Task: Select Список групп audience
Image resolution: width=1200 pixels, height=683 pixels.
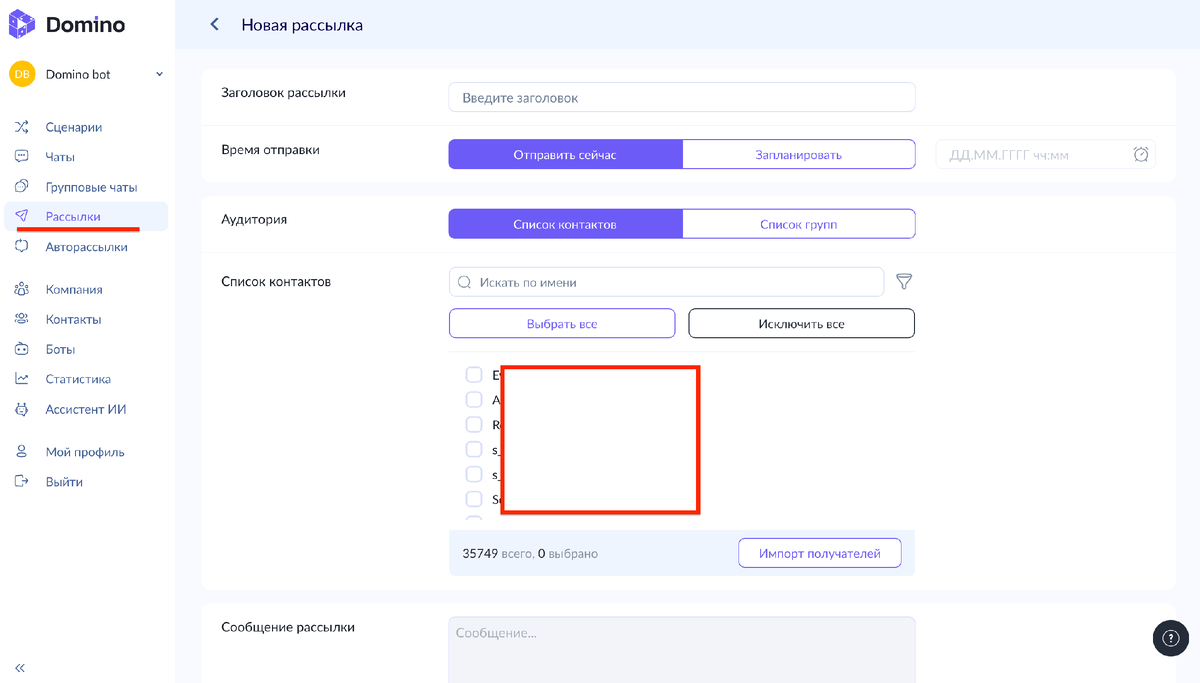Action: (798, 224)
